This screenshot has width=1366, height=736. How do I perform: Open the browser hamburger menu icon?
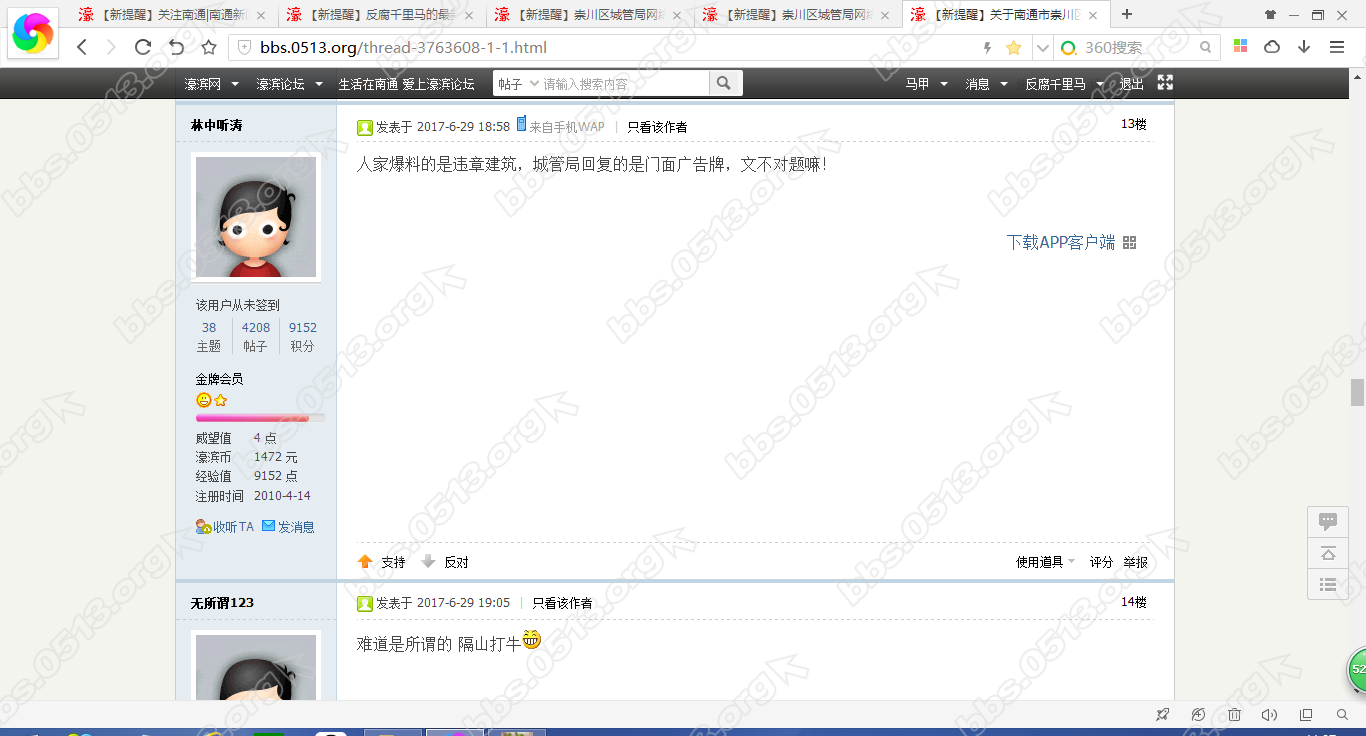(x=1337, y=47)
